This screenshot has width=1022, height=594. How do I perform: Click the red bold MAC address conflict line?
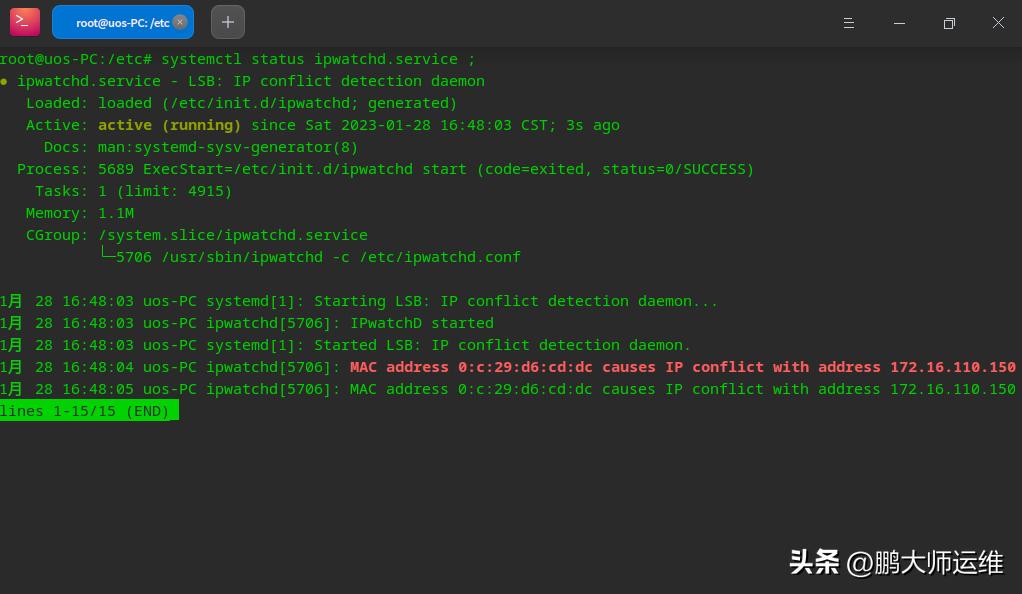pos(682,367)
